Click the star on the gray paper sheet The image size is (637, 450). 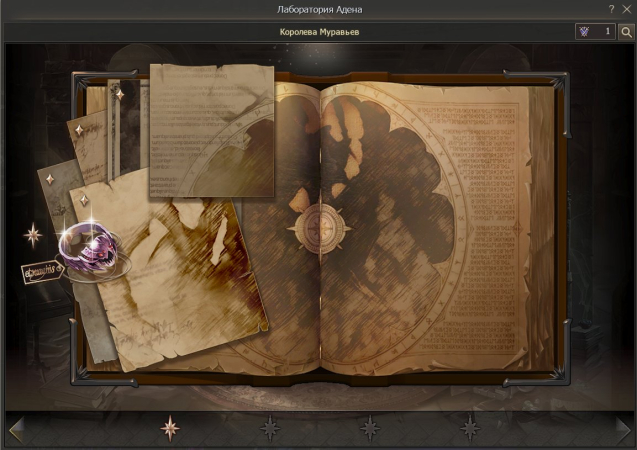(50, 179)
